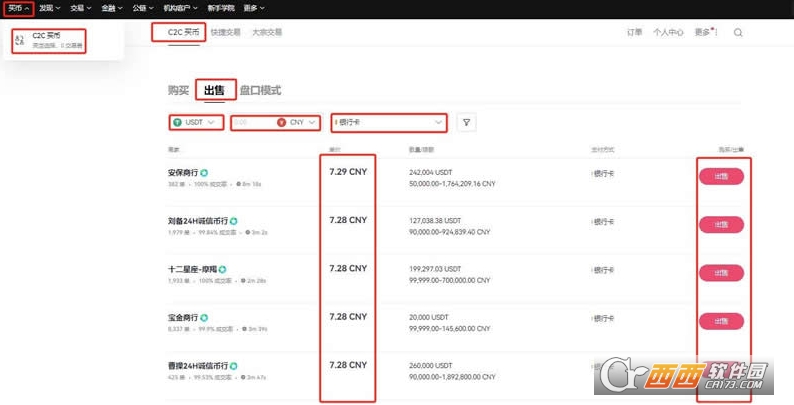Image resolution: width=794 pixels, height=405 pixels.
Task: Click verified badge beside 安保商行
Action: (204, 173)
